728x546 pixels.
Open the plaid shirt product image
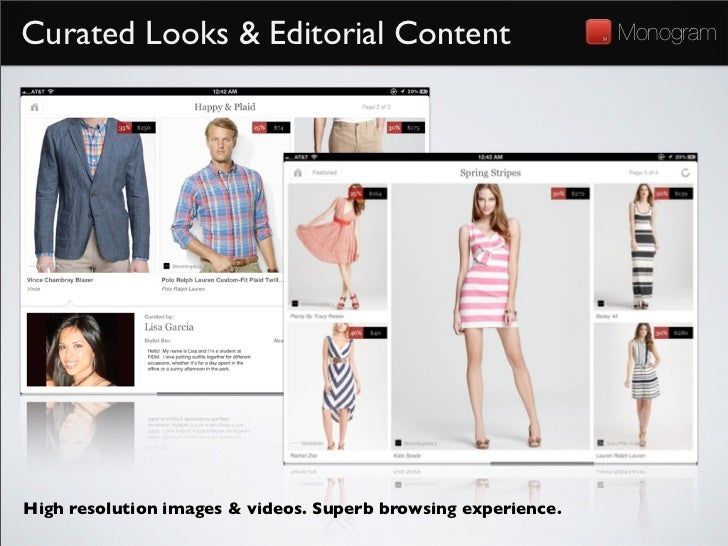click(225, 195)
